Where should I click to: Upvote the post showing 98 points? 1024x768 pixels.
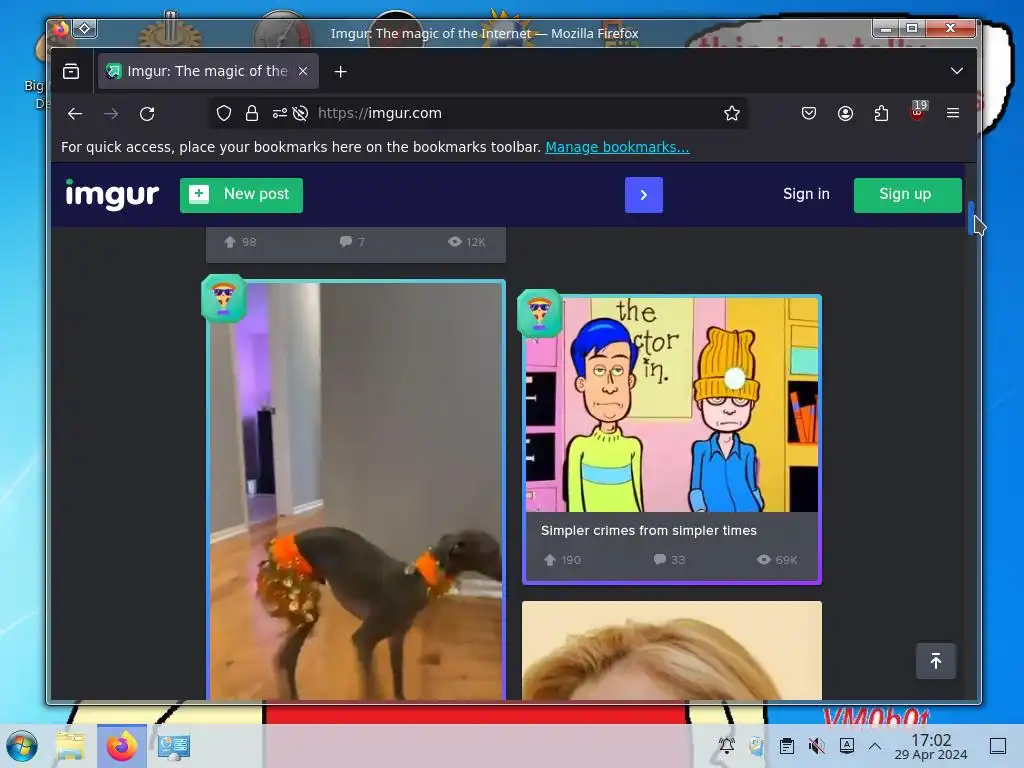230,242
